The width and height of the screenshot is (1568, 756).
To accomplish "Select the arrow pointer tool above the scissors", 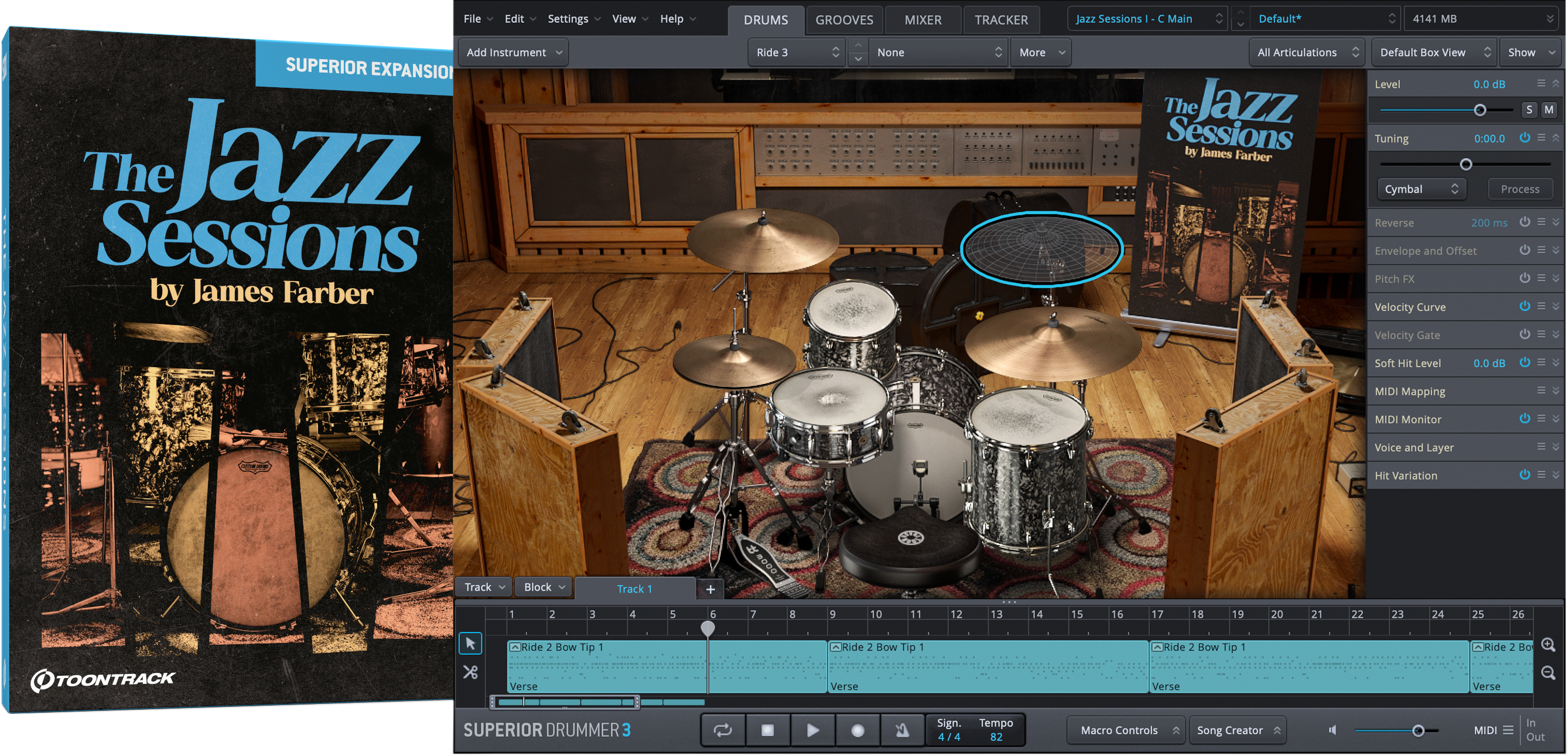I will pos(470,643).
